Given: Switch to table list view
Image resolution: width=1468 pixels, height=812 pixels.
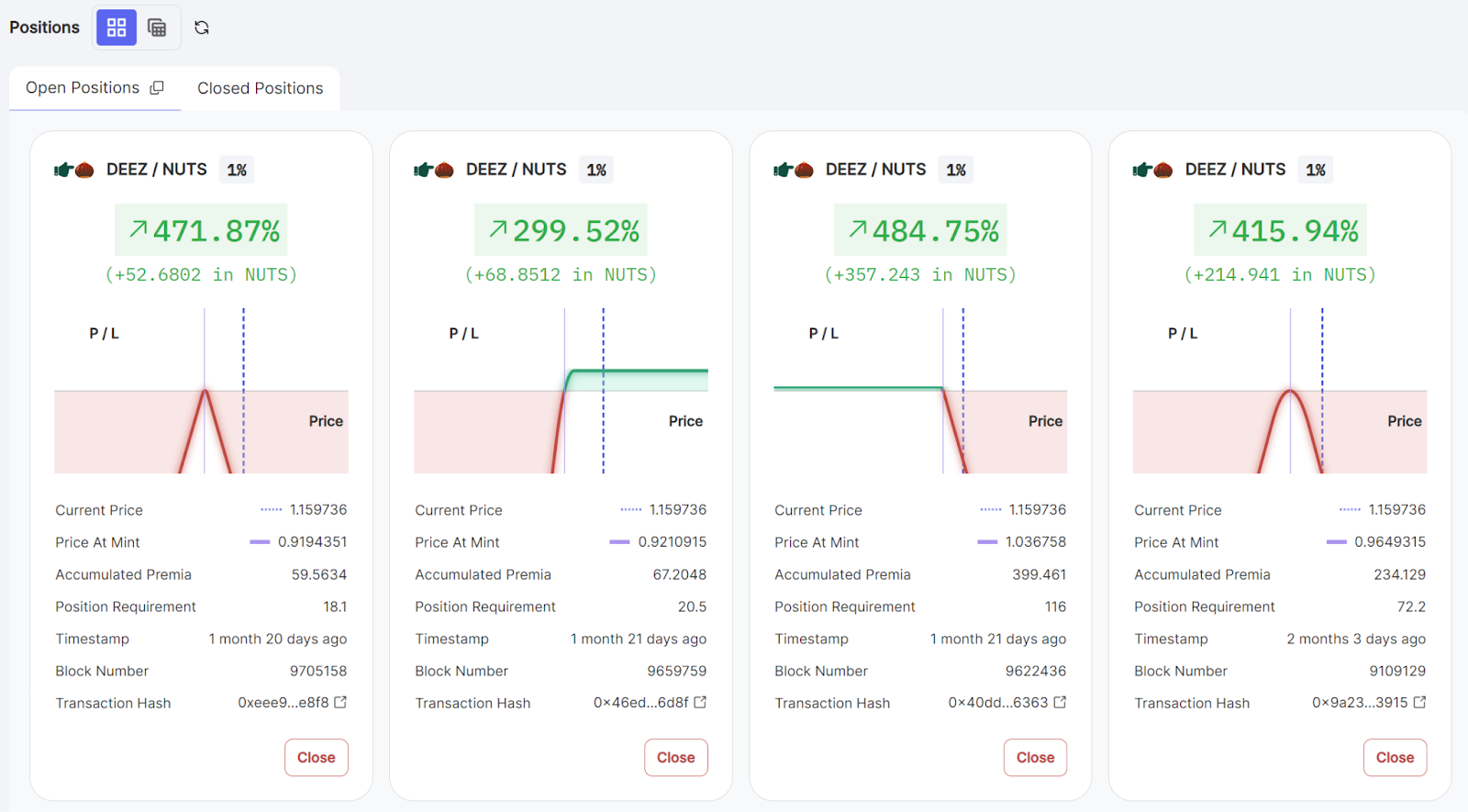Looking at the screenshot, I should [x=157, y=28].
